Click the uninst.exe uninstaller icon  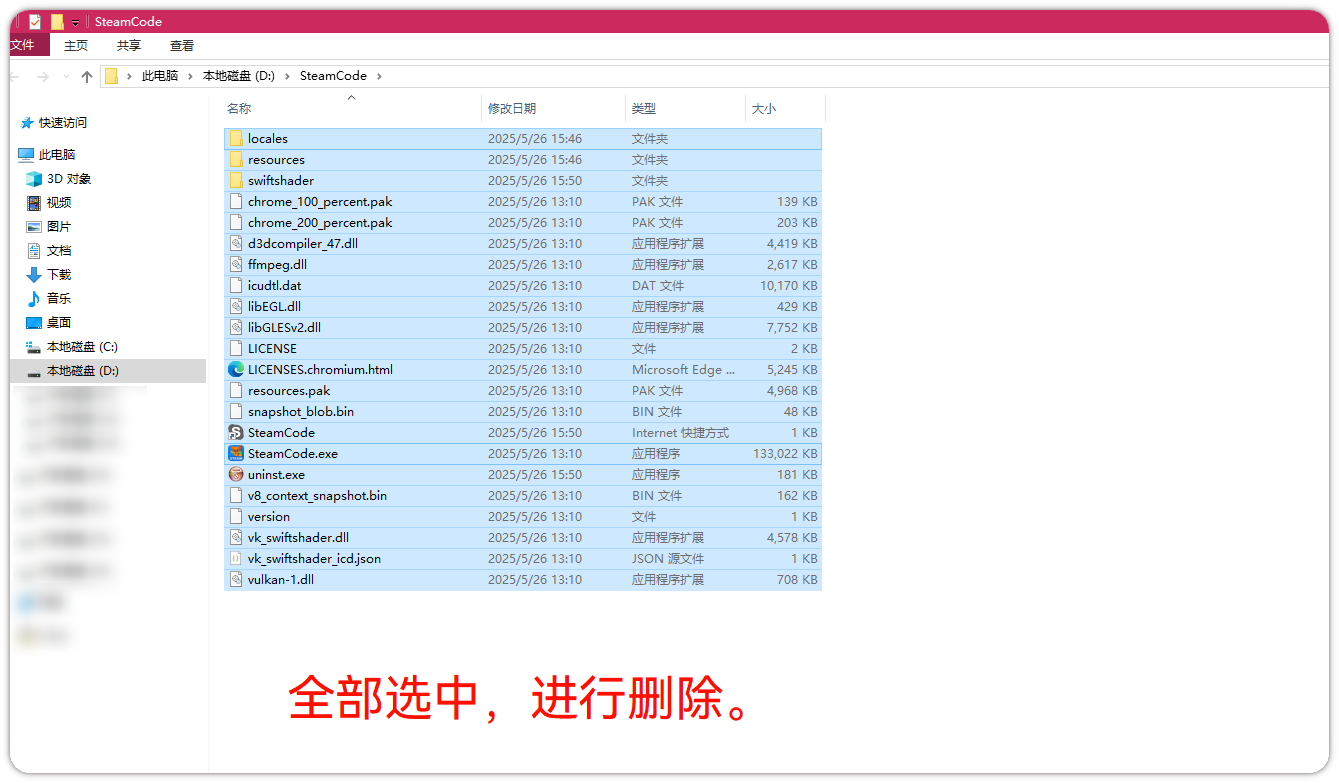pos(236,475)
